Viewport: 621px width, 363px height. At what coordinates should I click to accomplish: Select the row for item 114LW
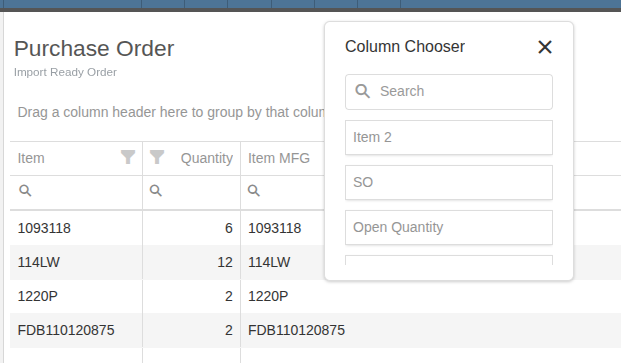pyautogui.click(x=315, y=262)
